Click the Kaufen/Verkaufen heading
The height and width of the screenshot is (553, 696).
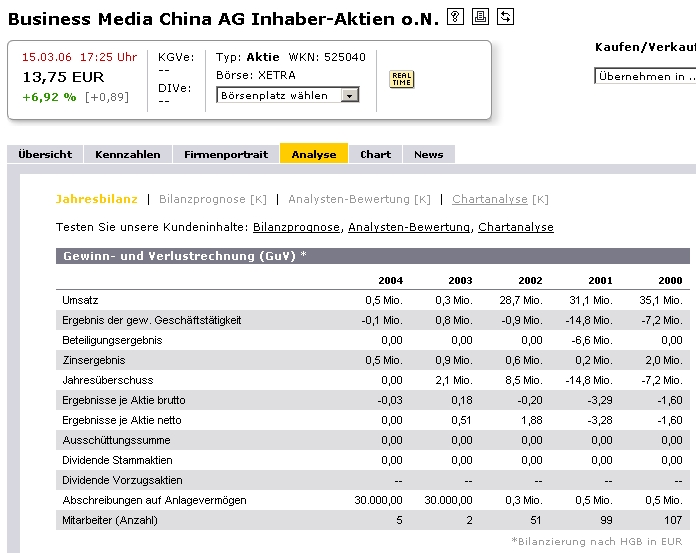(645, 47)
